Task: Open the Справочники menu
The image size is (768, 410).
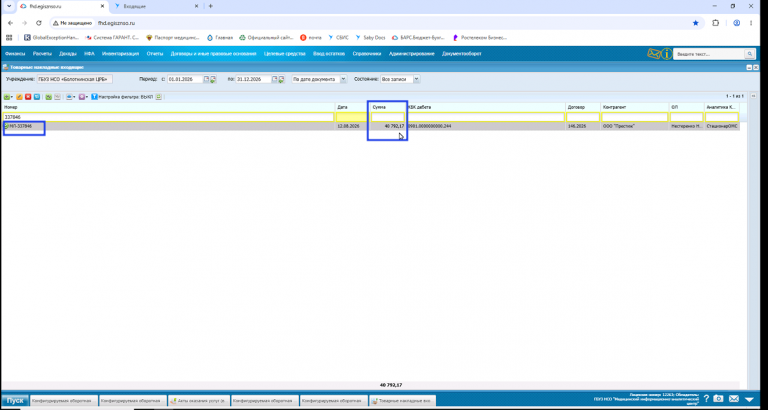Action: pyautogui.click(x=367, y=54)
